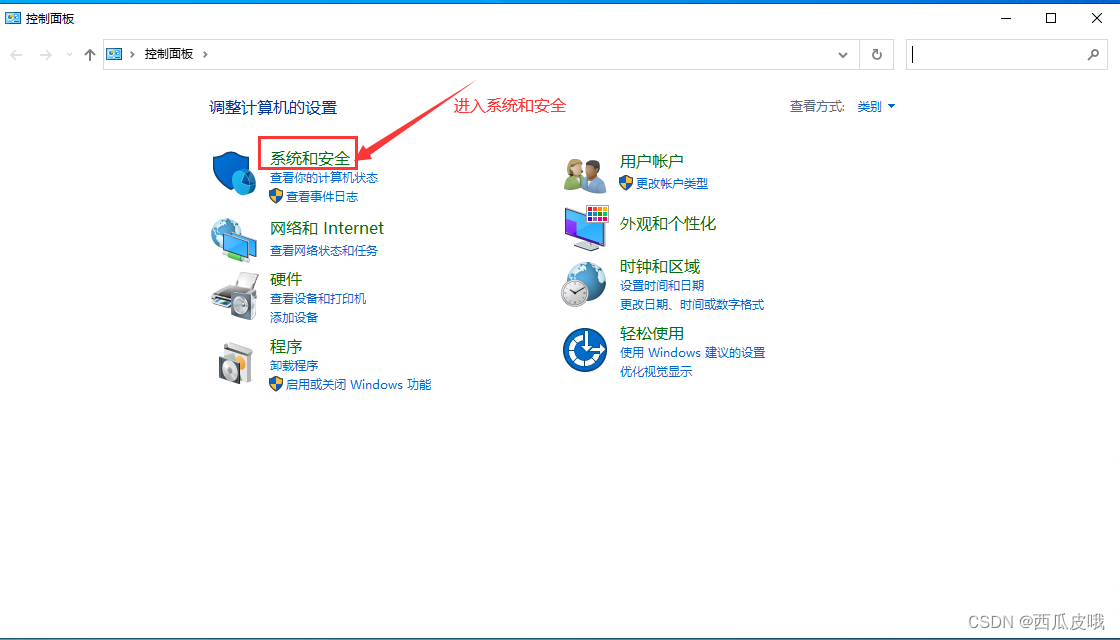Open 添加设备 link
Screen dimensions: 1120x640
[294, 317]
